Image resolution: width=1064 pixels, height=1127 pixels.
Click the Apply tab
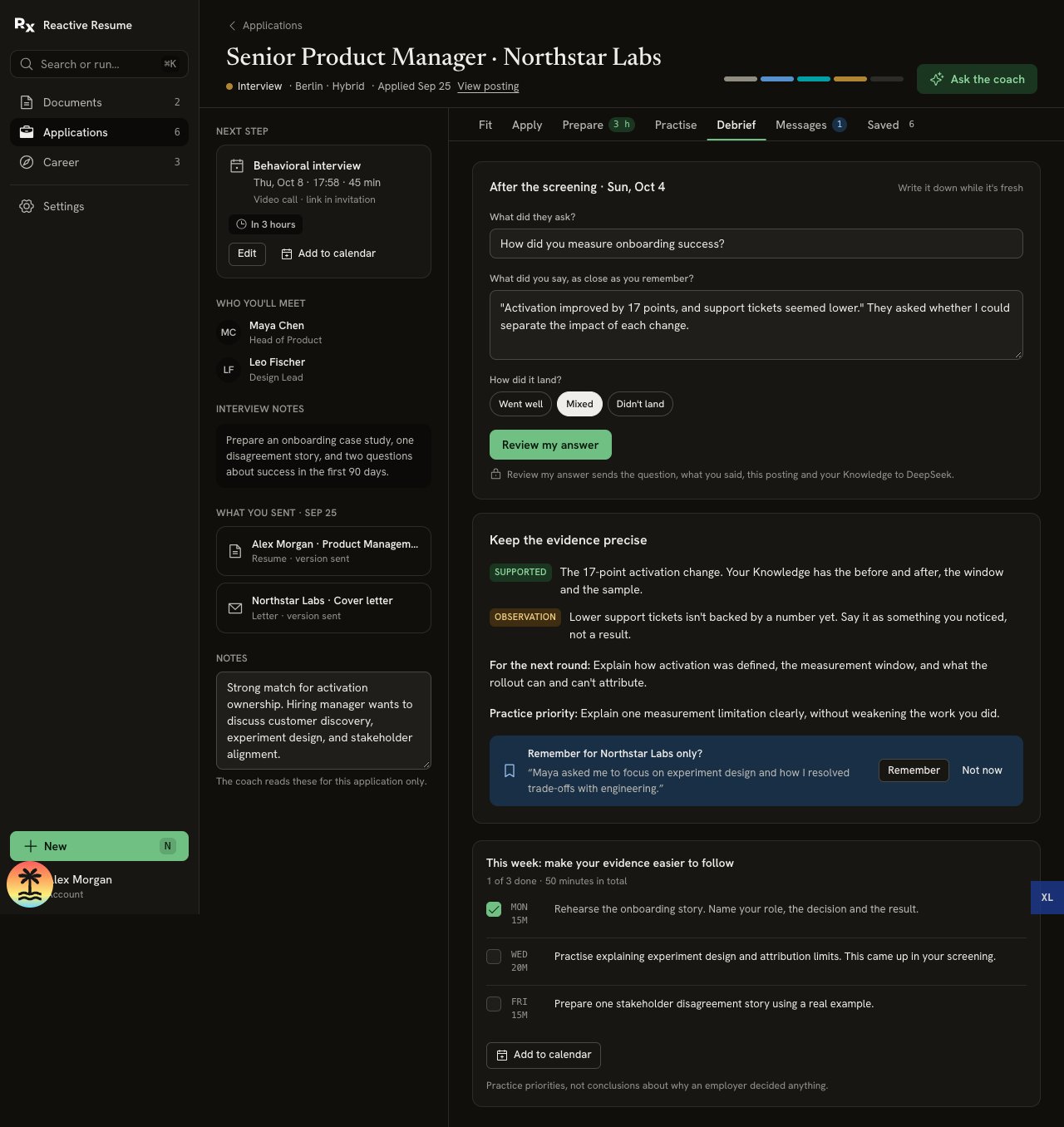527,125
